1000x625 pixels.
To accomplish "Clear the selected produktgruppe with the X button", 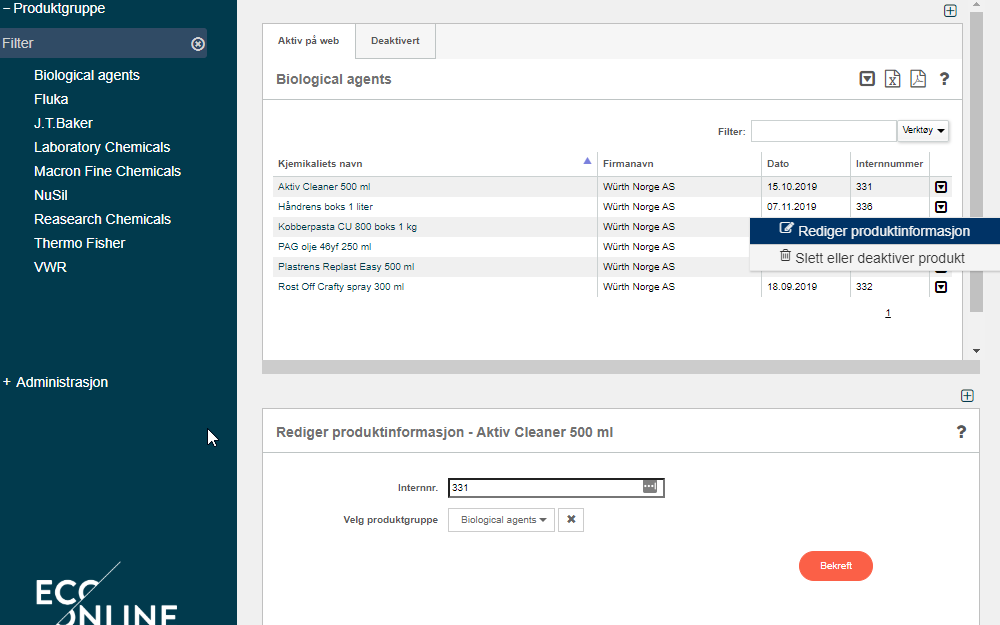I will point(571,520).
